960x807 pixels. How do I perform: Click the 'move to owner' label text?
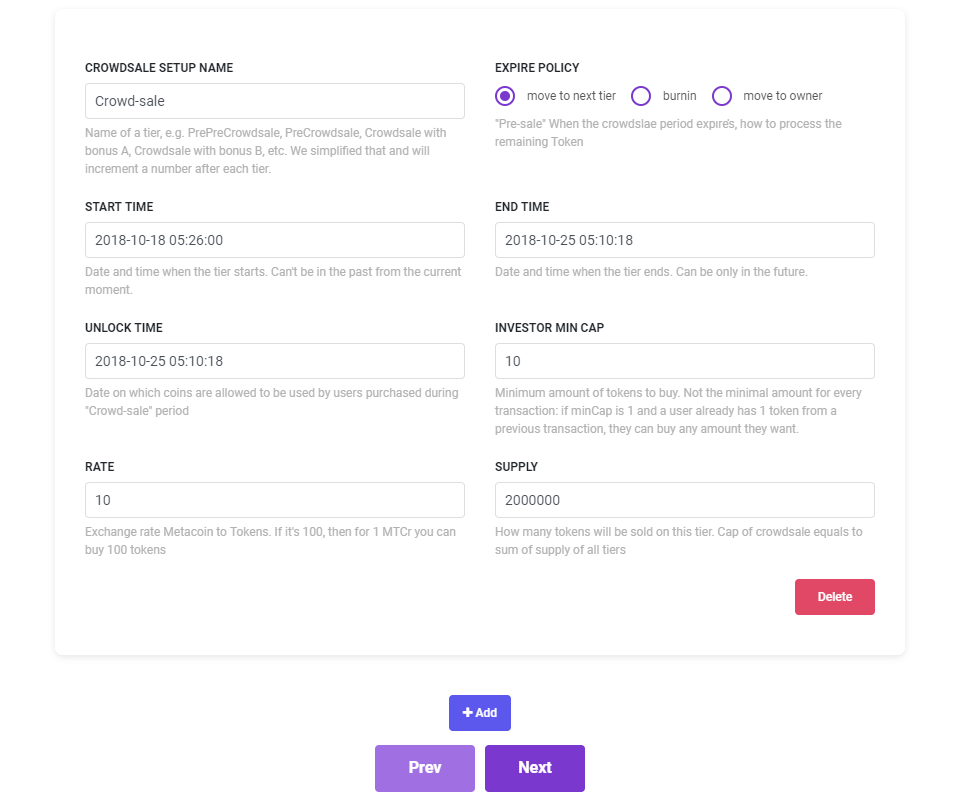click(x=782, y=96)
